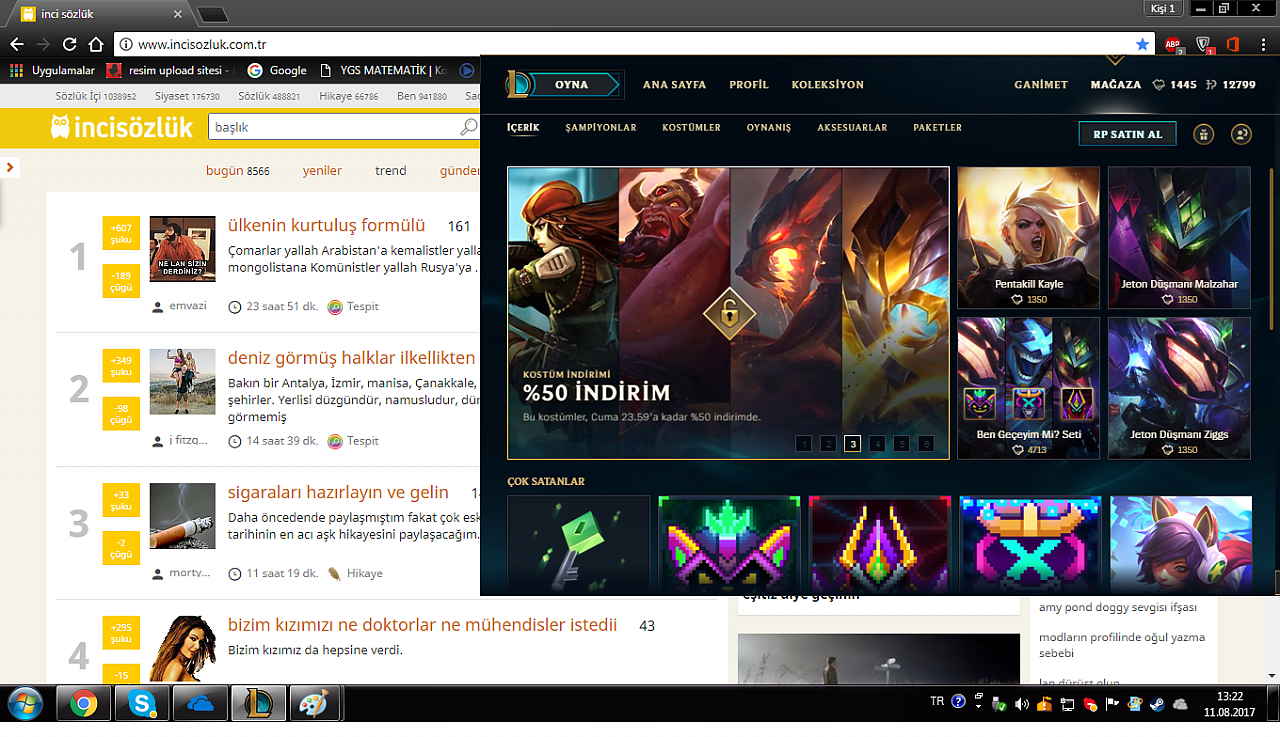This screenshot has height=737, width=1280.
Task: Open the gift icon in the League store
Action: pyautogui.click(x=1203, y=134)
